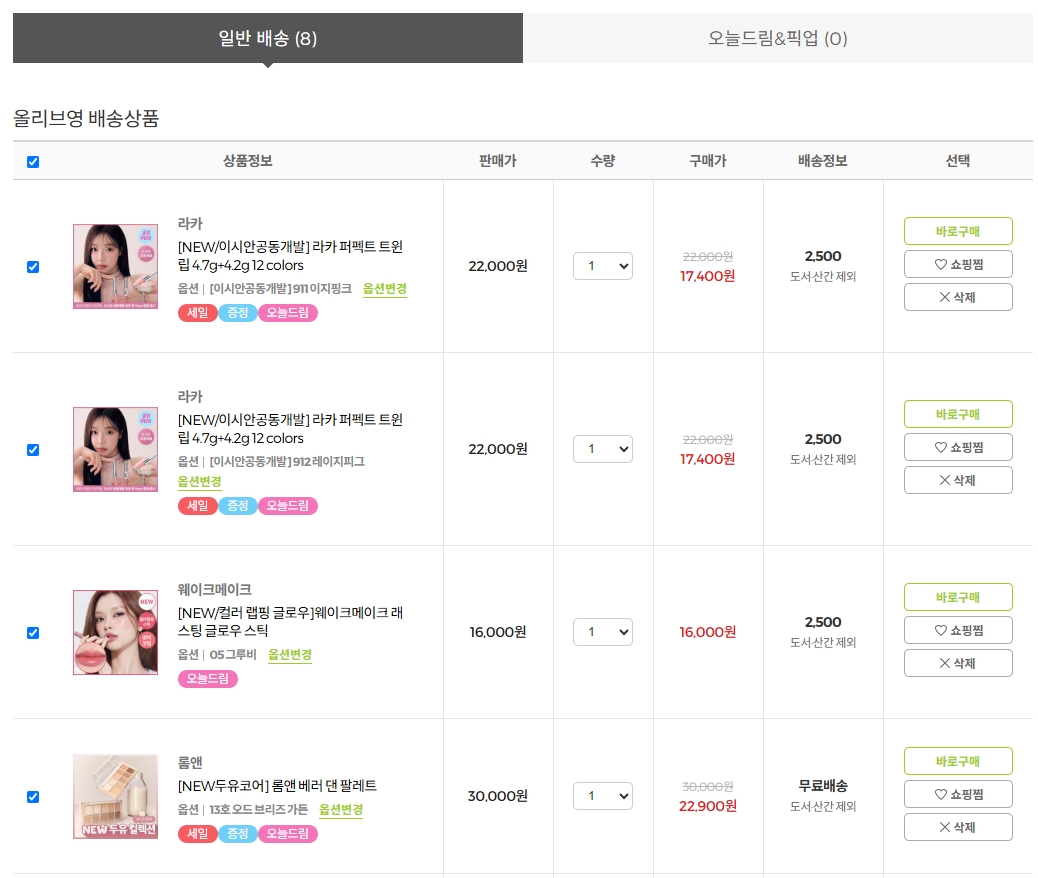Click 옵션변경 for the 13호 오드브리즈가든 option
1038x878 pixels.
point(341,809)
